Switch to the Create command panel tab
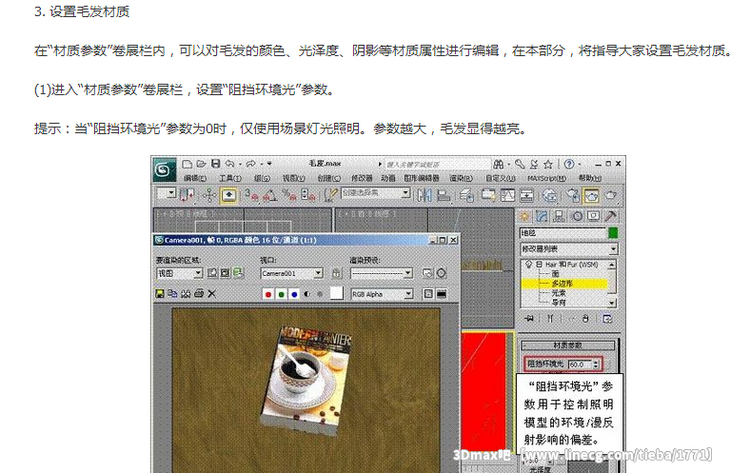The width and height of the screenshot is (750, 473). [525, 216]
